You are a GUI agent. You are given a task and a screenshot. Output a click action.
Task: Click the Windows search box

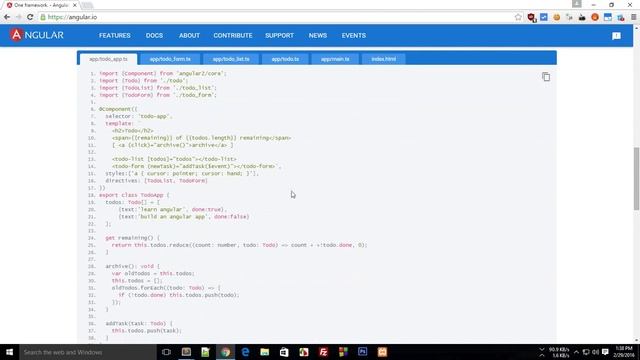tap(87, 352)
